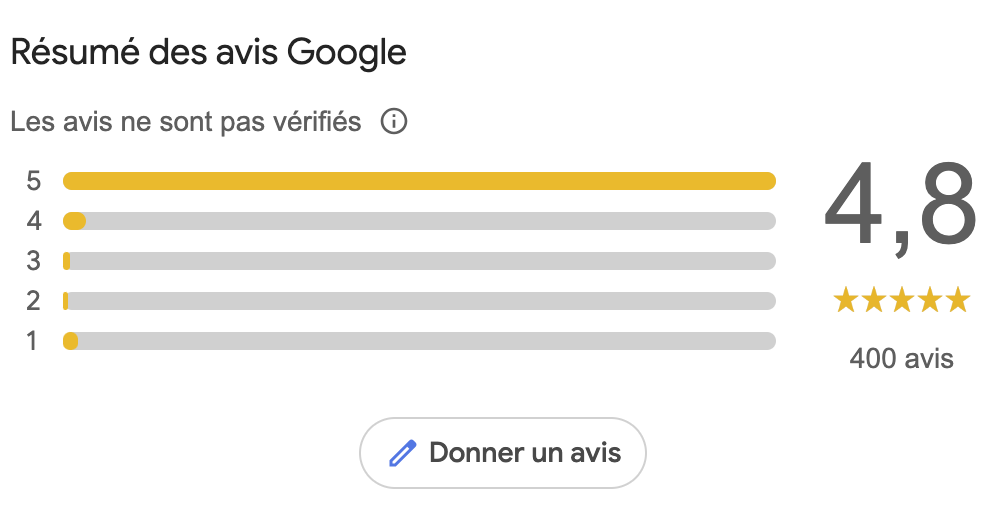The image size is (992, 530).
Task: Pick the 1-star rating bar
Action: (419, 341)
